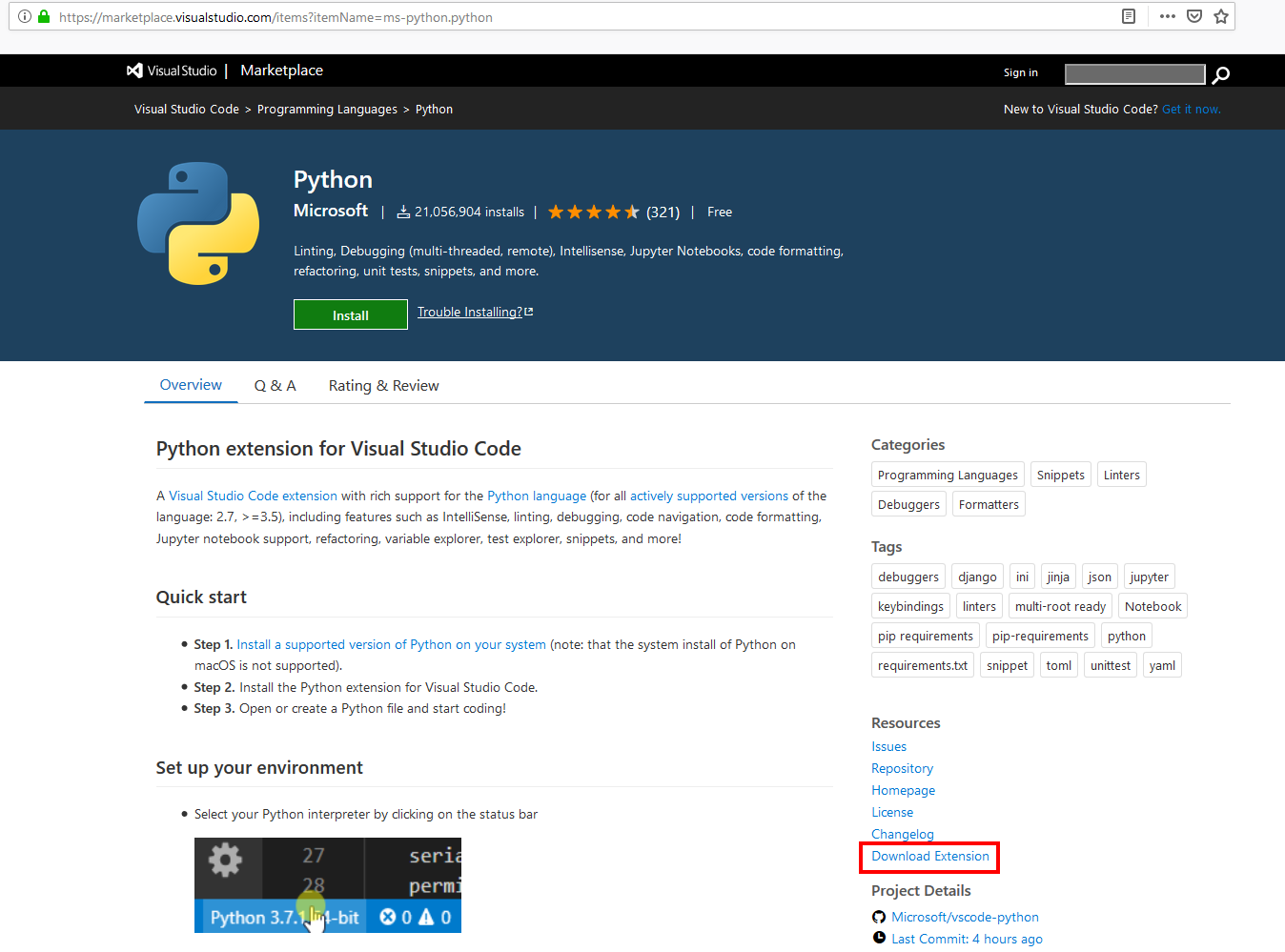This screenshot has height=952, width=1285.
Task: Click the debuggers tag
Action: pos(908,577)
